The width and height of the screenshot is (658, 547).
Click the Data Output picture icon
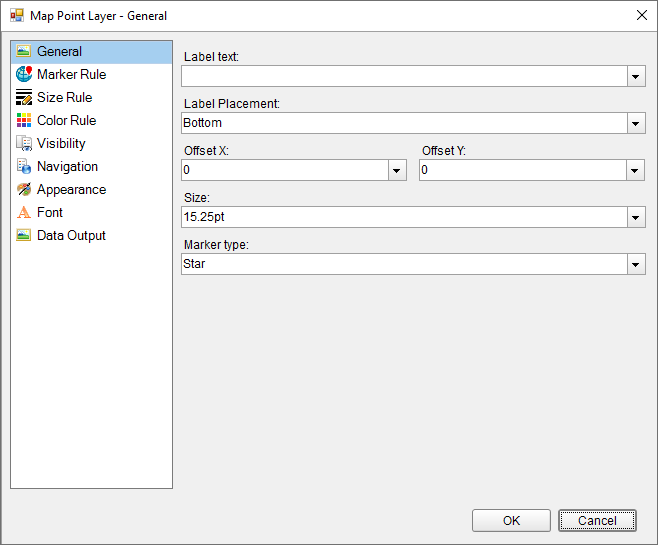[24, 236]
